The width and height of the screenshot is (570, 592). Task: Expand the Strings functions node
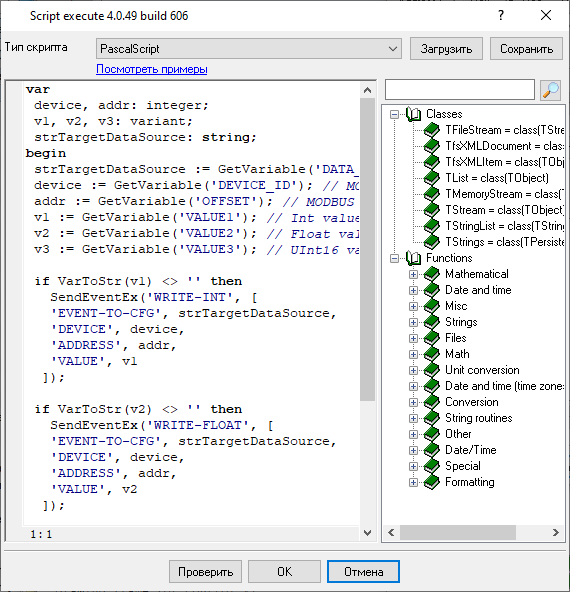[413, 322]
